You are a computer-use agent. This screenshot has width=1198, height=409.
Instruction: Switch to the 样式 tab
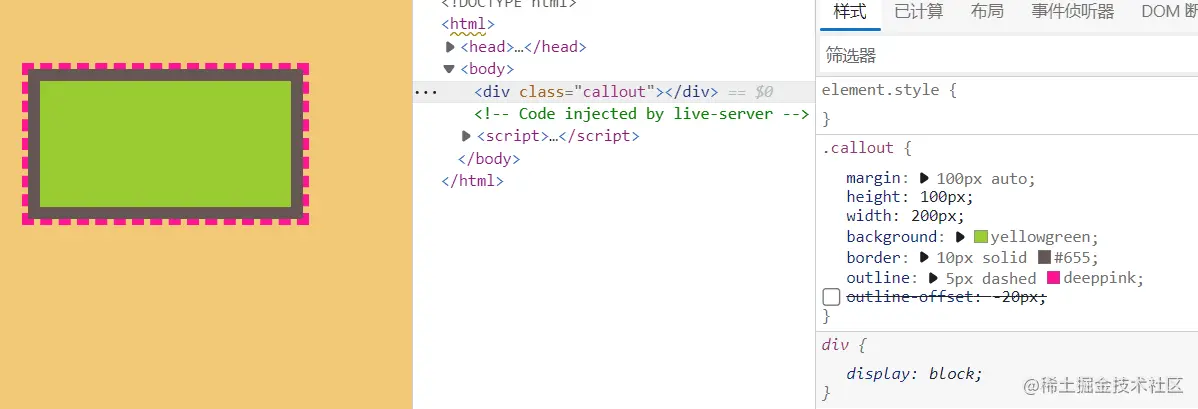[x=850, y=11]
